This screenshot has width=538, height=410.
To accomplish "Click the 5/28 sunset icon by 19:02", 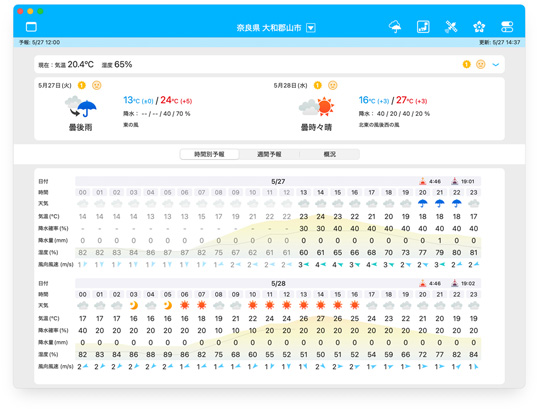I will 455,283.
